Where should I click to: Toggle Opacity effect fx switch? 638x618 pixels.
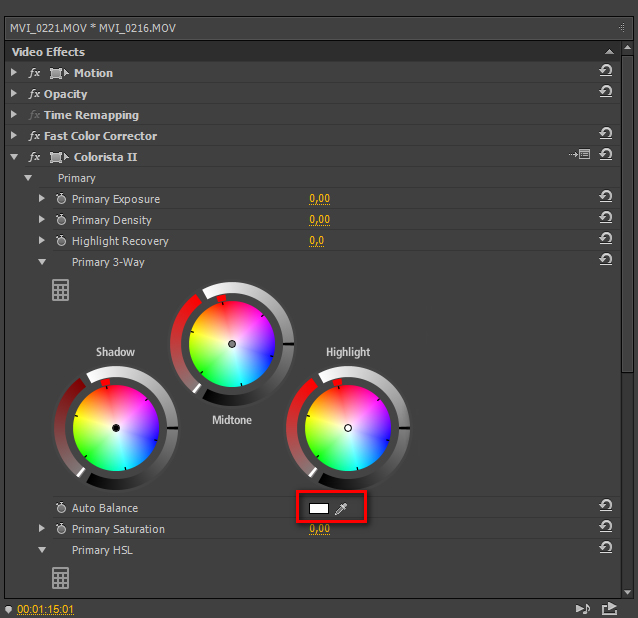(34, 94)
